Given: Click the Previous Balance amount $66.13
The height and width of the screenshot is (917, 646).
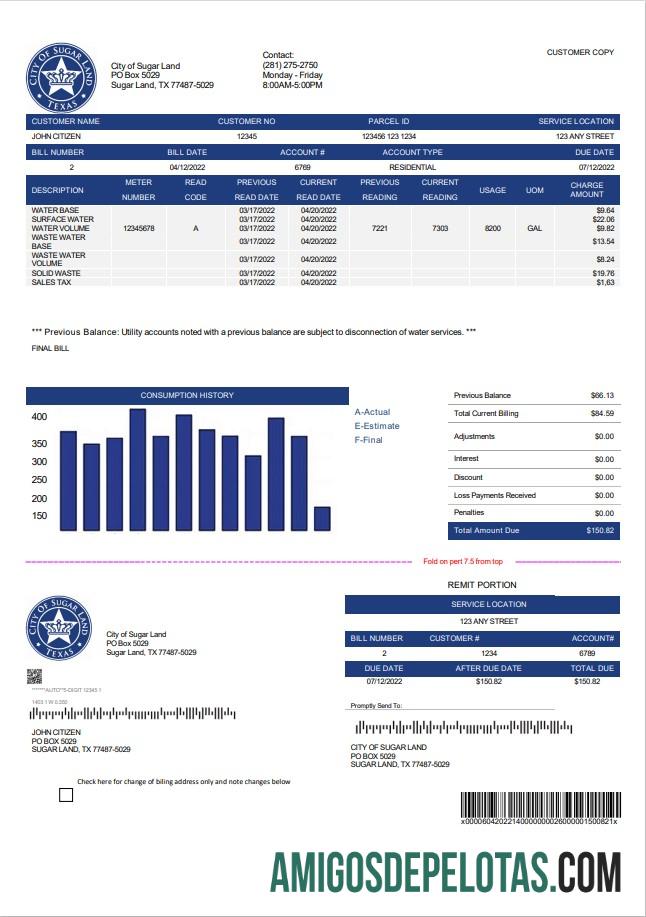Looking at the screenshot, I should point(602,395).
